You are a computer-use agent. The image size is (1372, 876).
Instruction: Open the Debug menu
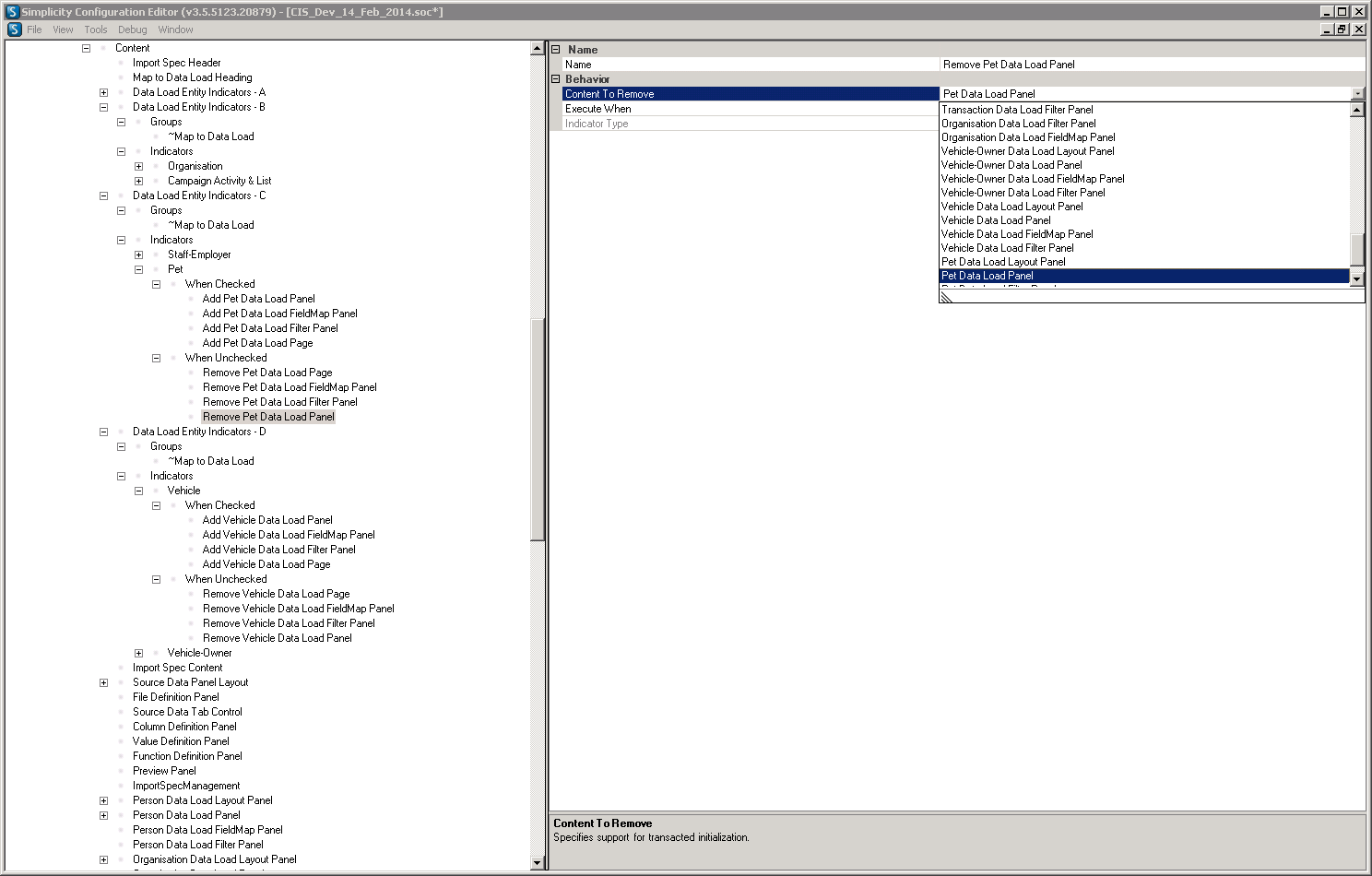[x=133, y=30]
